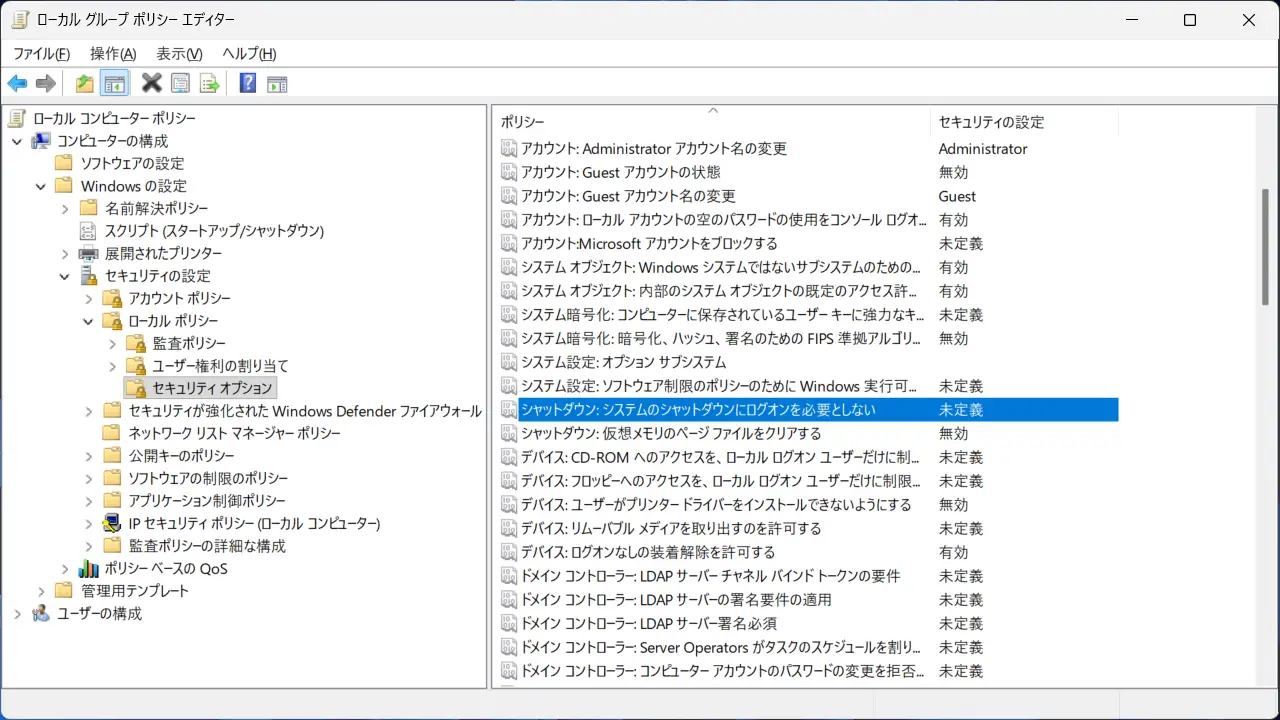Open the 操作(A) menu
Viewport: 1280px width, 720px height.
click(x=113, y=54)
